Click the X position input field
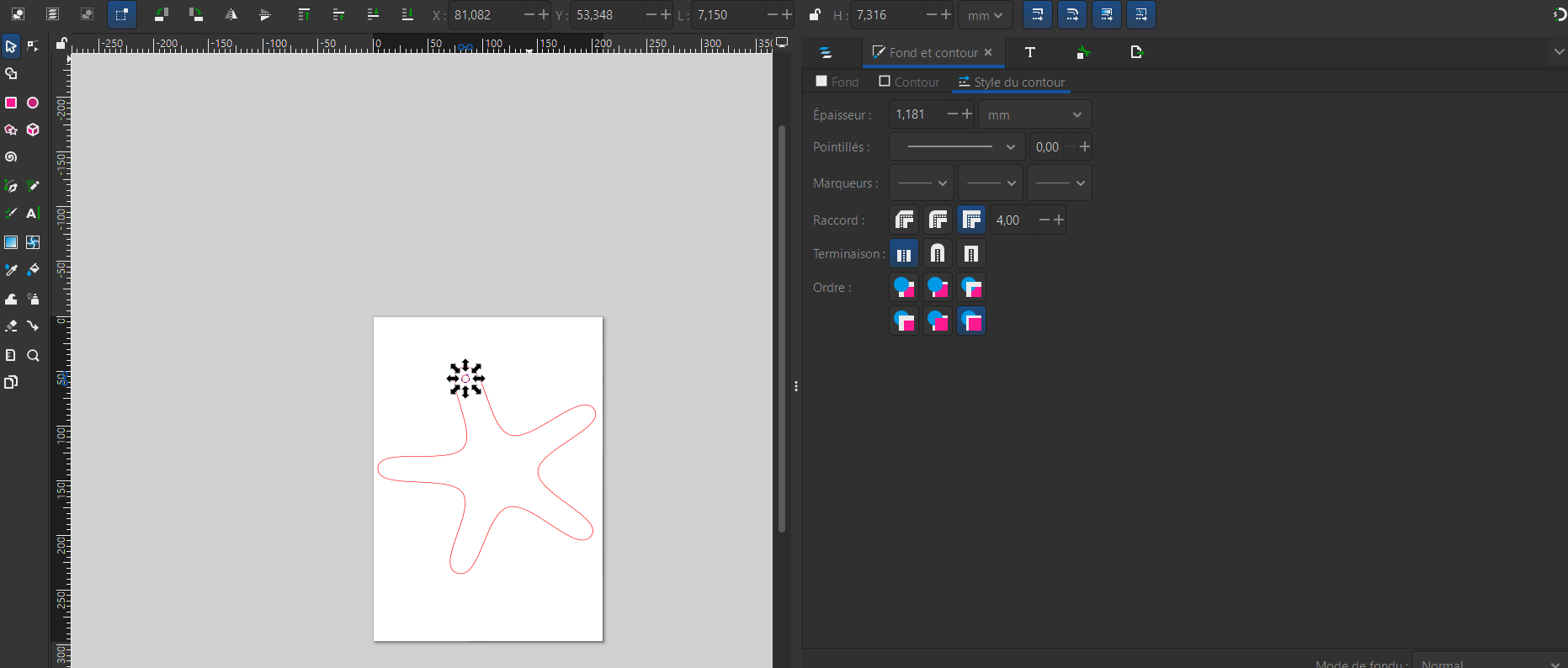The width and height of the screenshot is (1568, 668). pyautogui.click(x=484, y=15)
